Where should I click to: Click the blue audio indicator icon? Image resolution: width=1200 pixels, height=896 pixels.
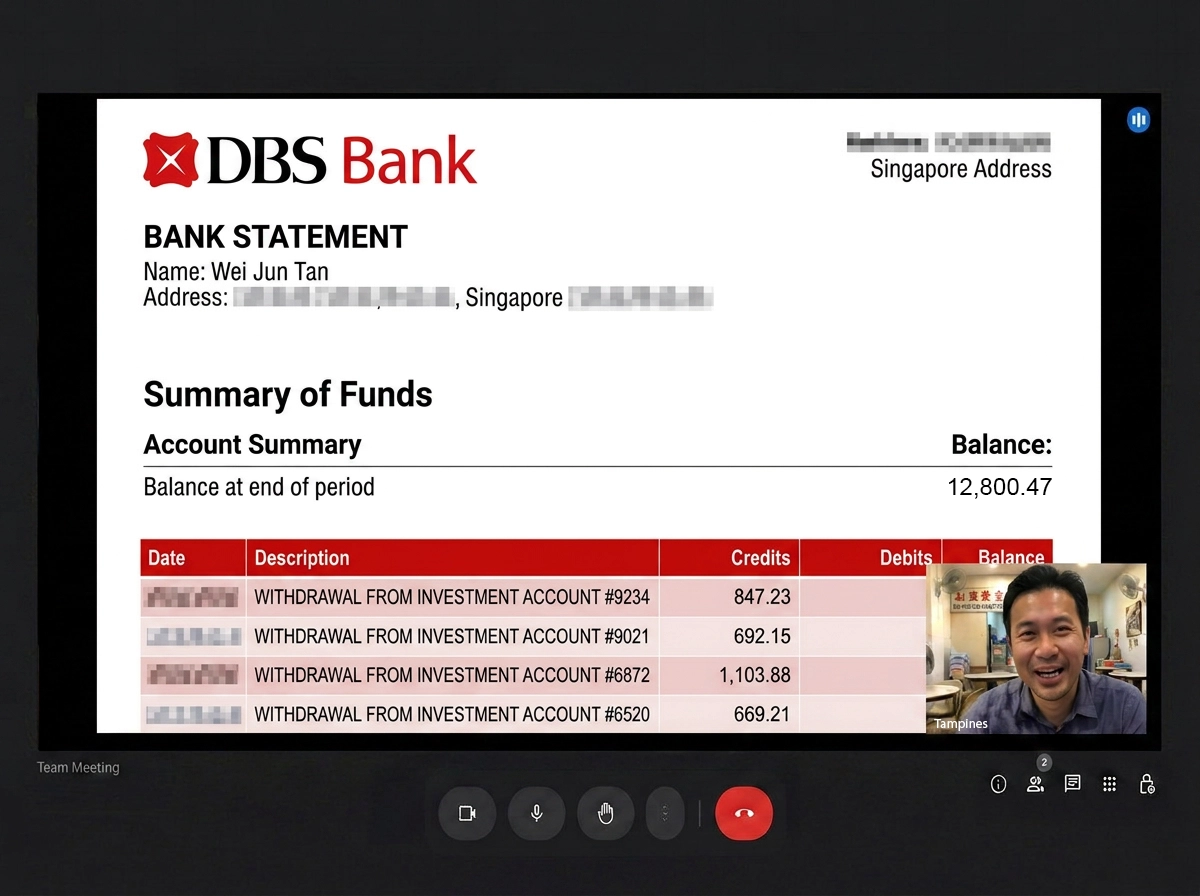[1137, 120]
